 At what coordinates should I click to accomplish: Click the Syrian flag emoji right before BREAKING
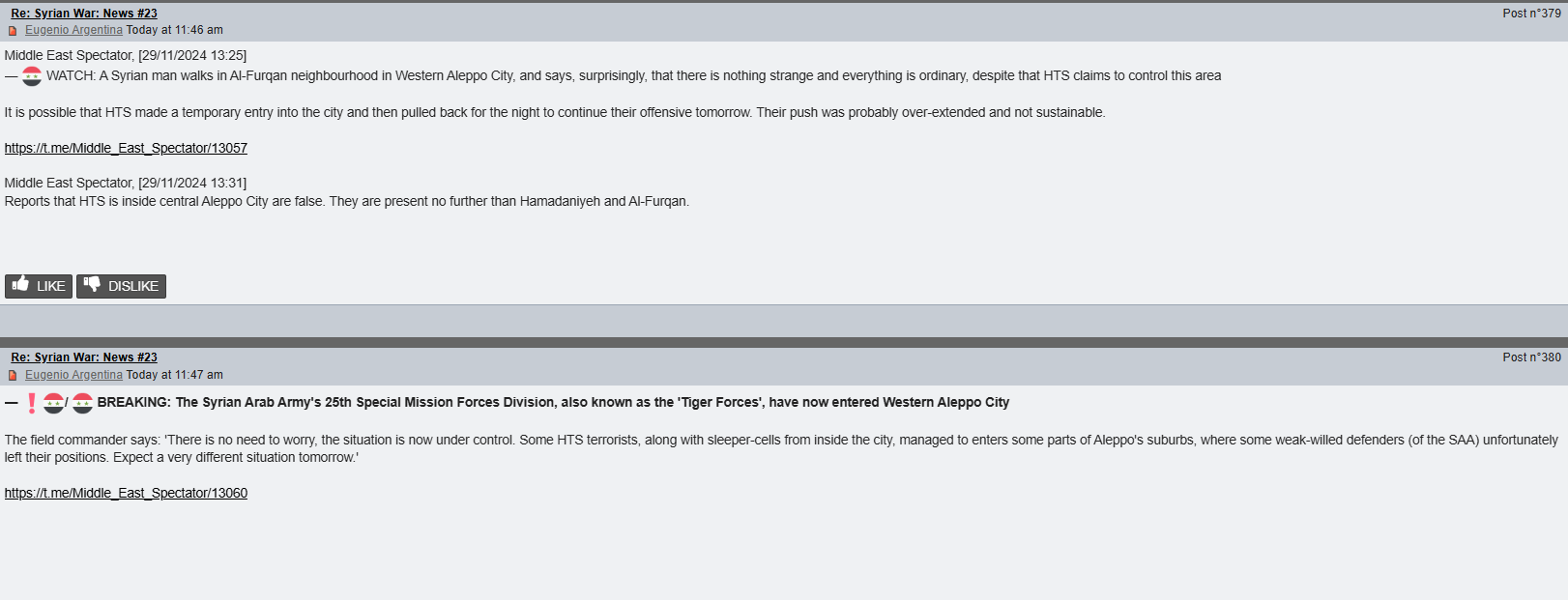pyautogui.click(x=83, y=403)
